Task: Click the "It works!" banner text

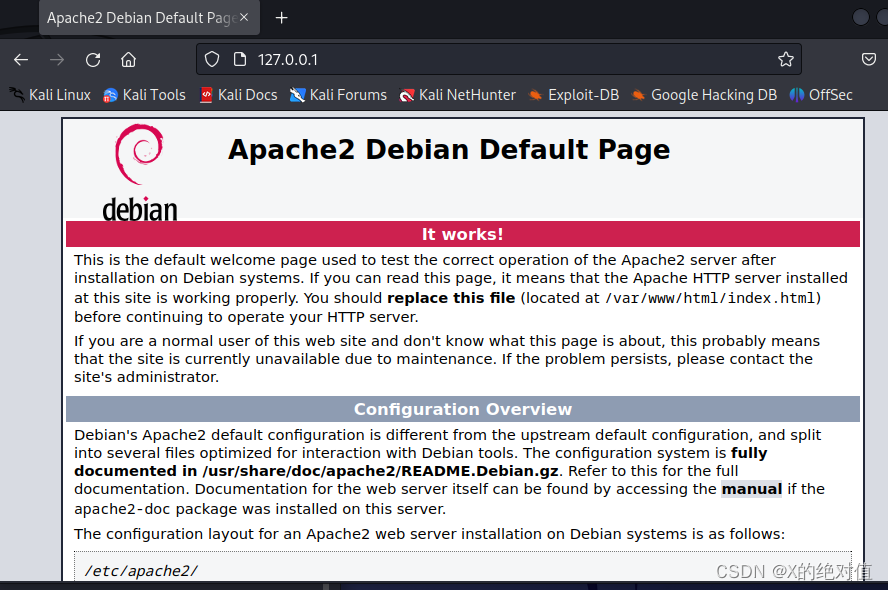Action: pos(463,234)
